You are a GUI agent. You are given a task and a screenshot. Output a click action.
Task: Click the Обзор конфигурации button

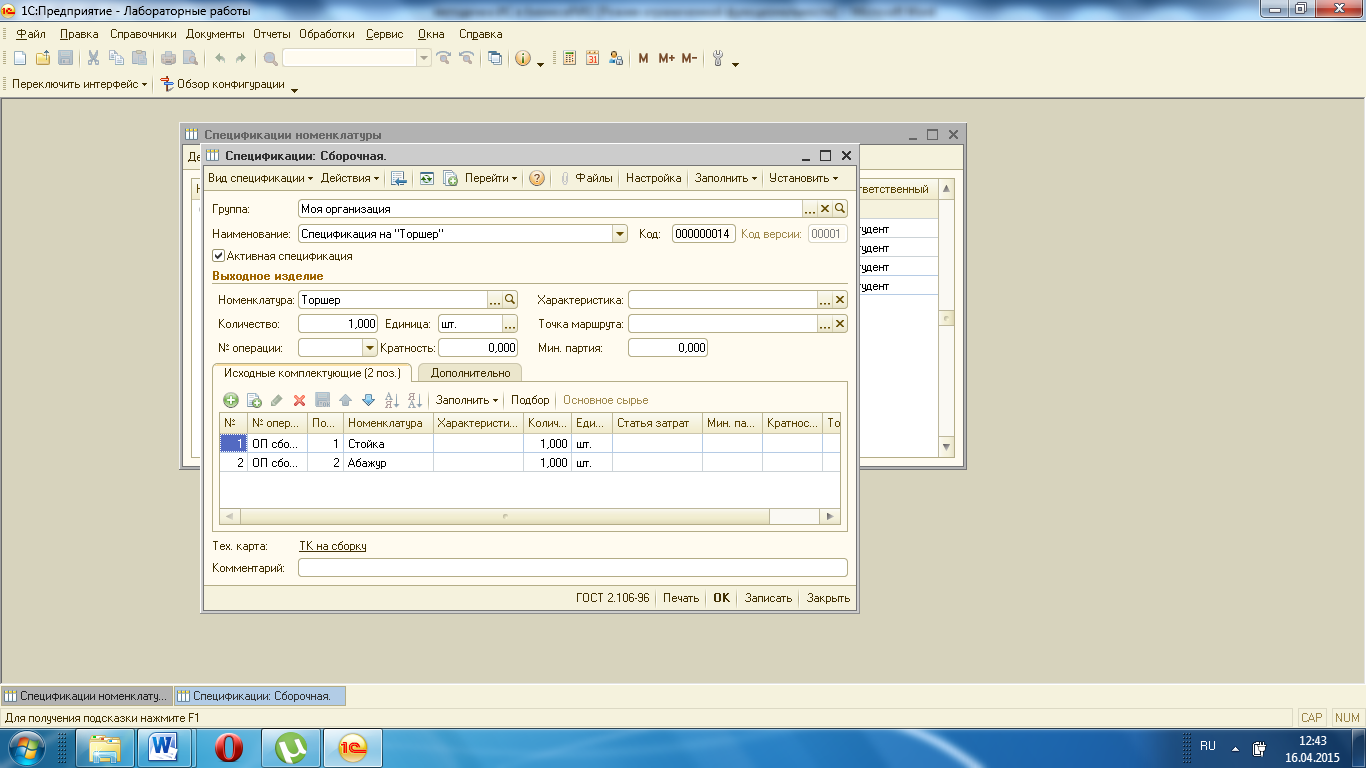point(222,84)
